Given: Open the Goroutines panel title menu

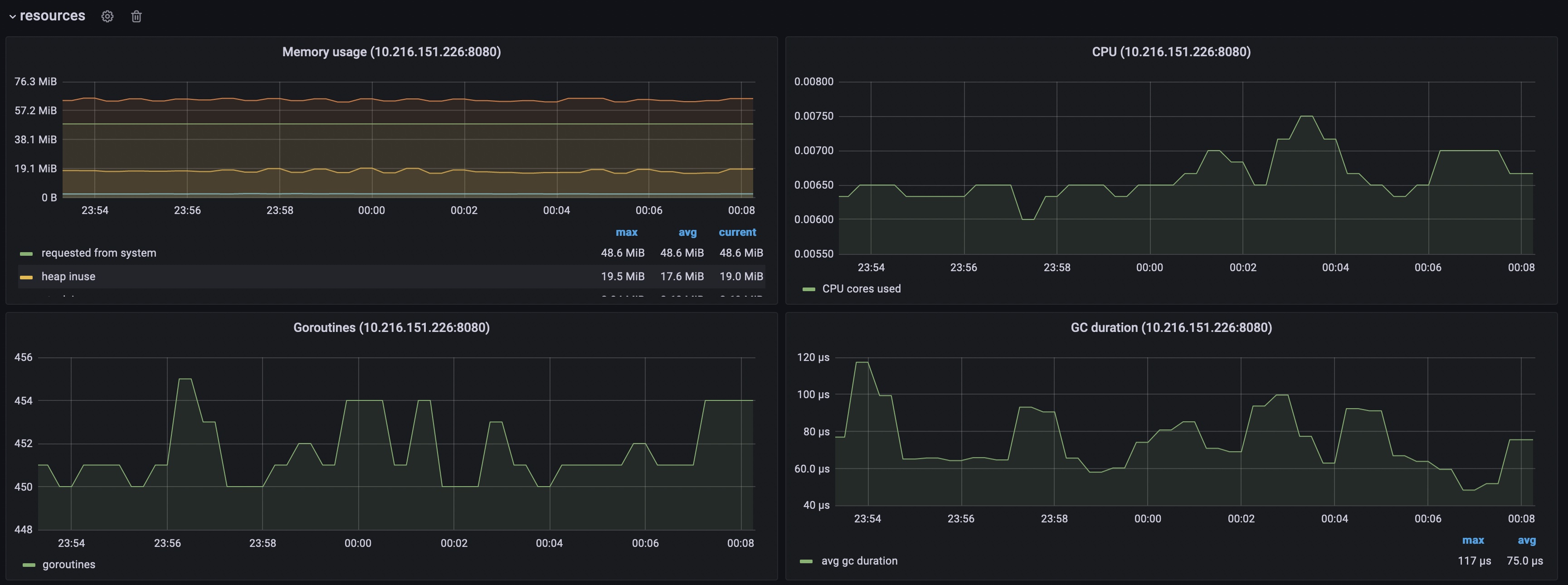Looking at the screenshot, I should tap(391, 327).
